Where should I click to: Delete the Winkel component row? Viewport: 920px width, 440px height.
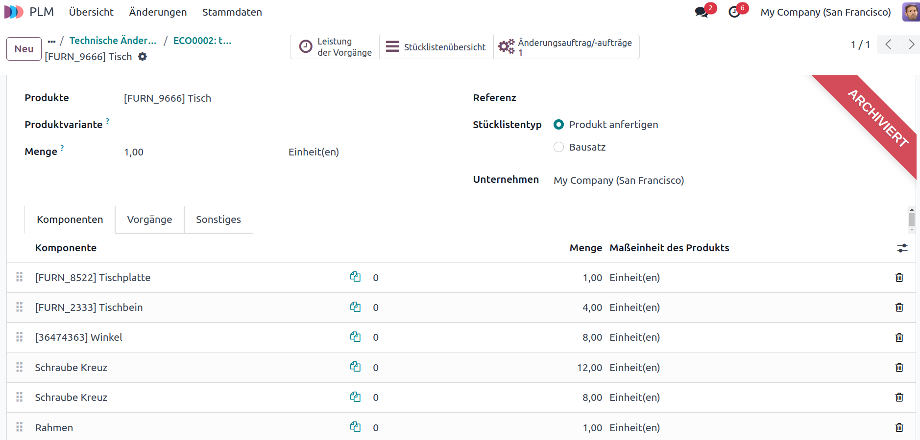[899, 337]
